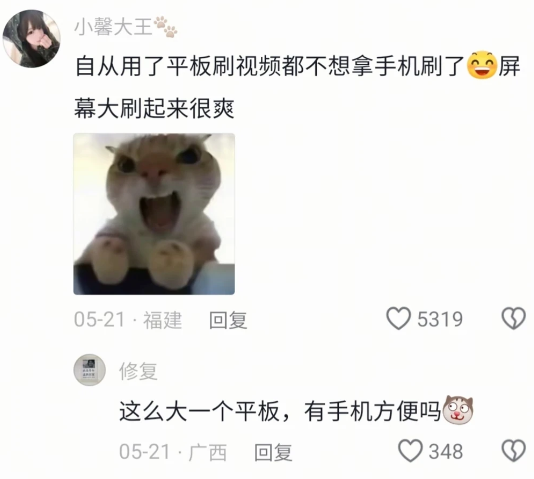Tap the username 修复
The width and height of the screenshot is (534, 479).
[x=138, y=370]
